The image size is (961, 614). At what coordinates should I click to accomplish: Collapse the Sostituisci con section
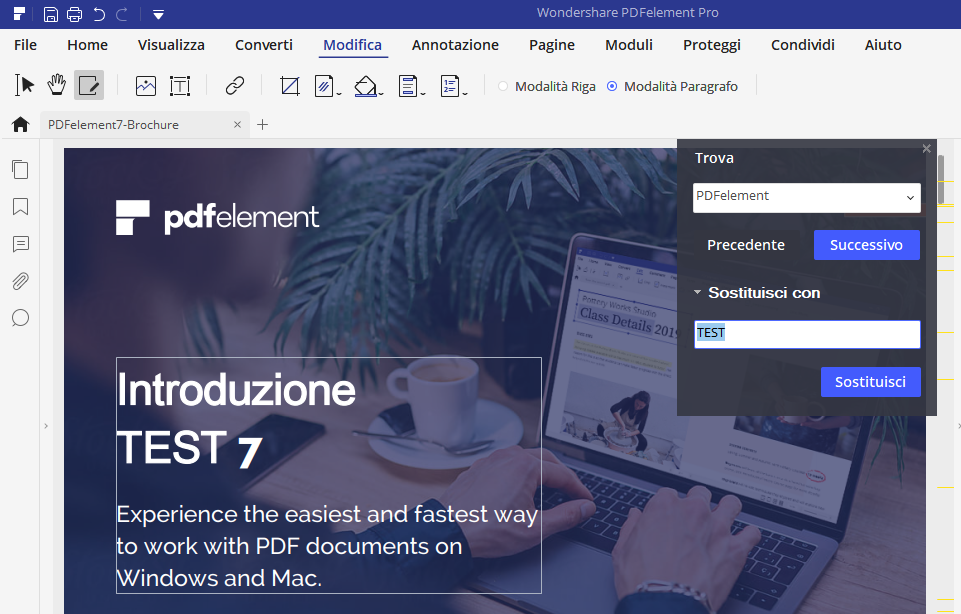697,292
